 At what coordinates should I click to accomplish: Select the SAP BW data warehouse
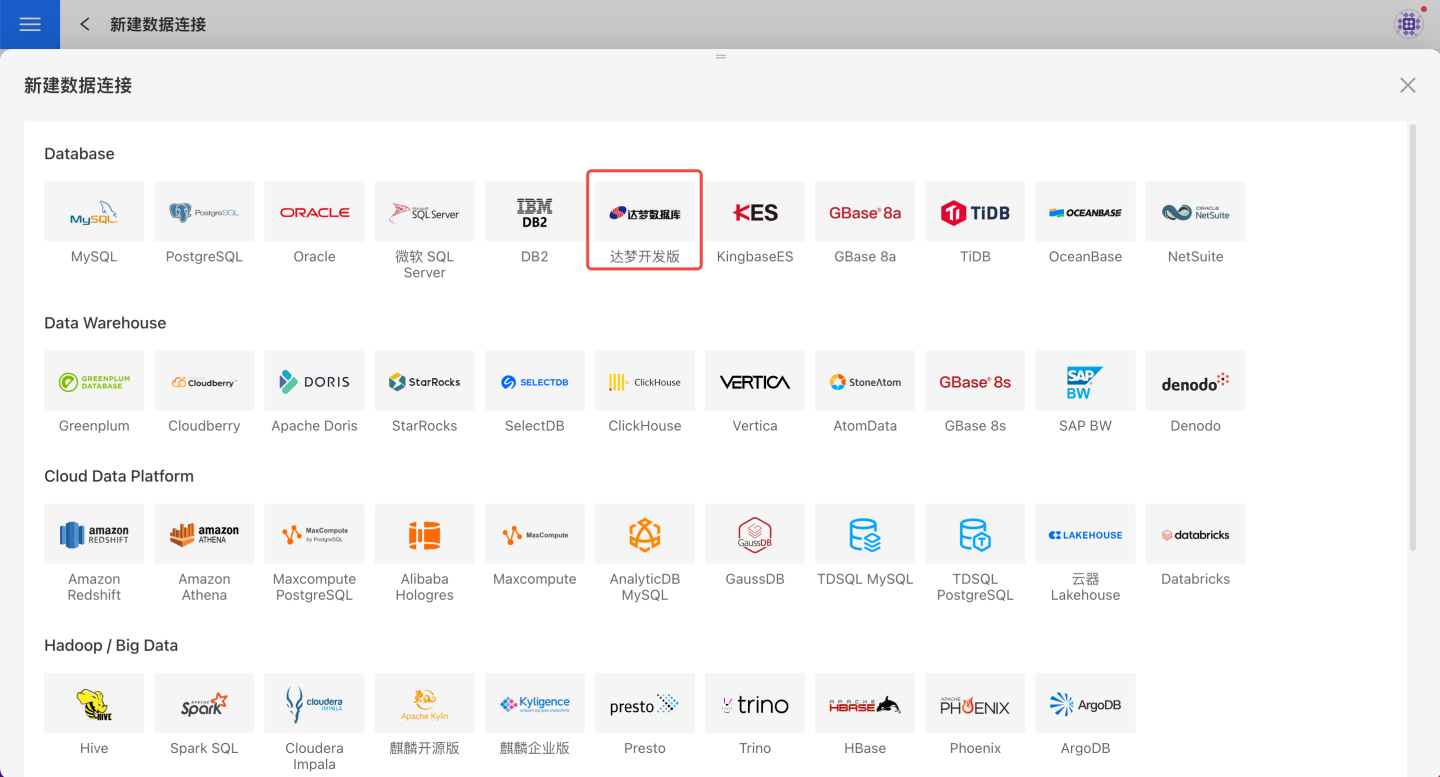click(1085, 381)
